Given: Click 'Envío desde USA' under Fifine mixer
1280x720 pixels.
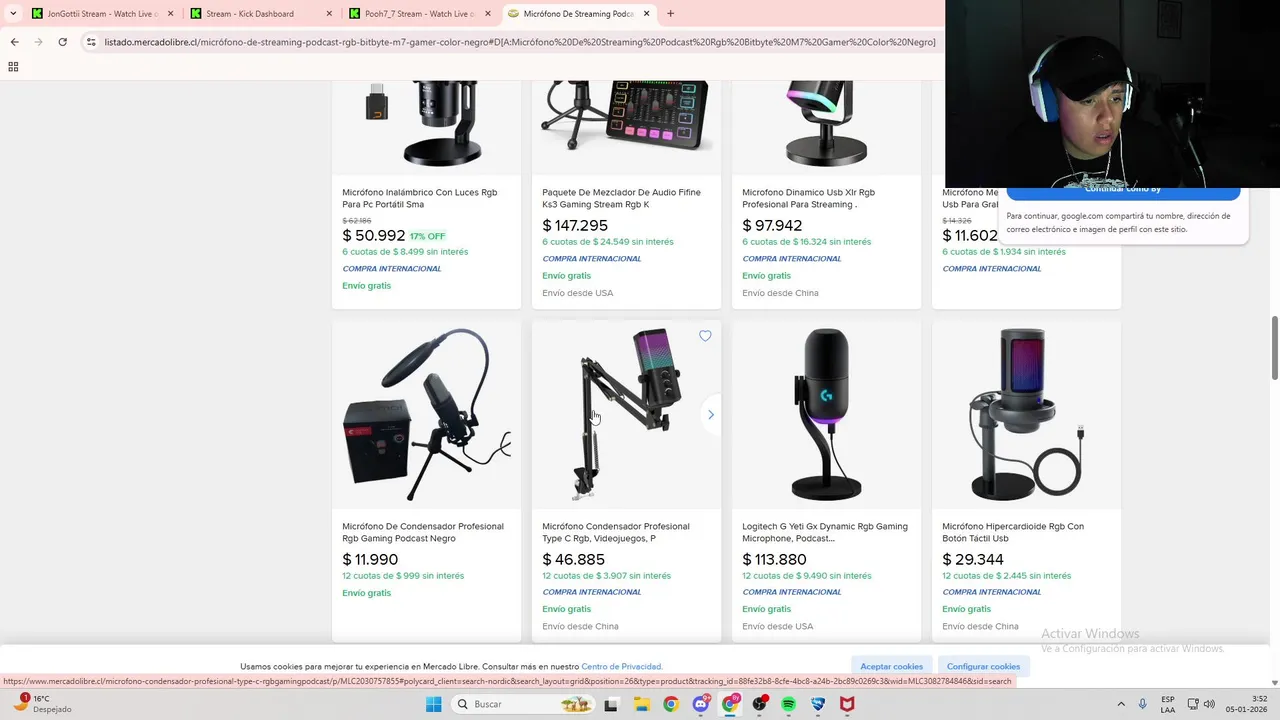Looking at the screenshot, I should pyautogui.click(x=578, y=293).
